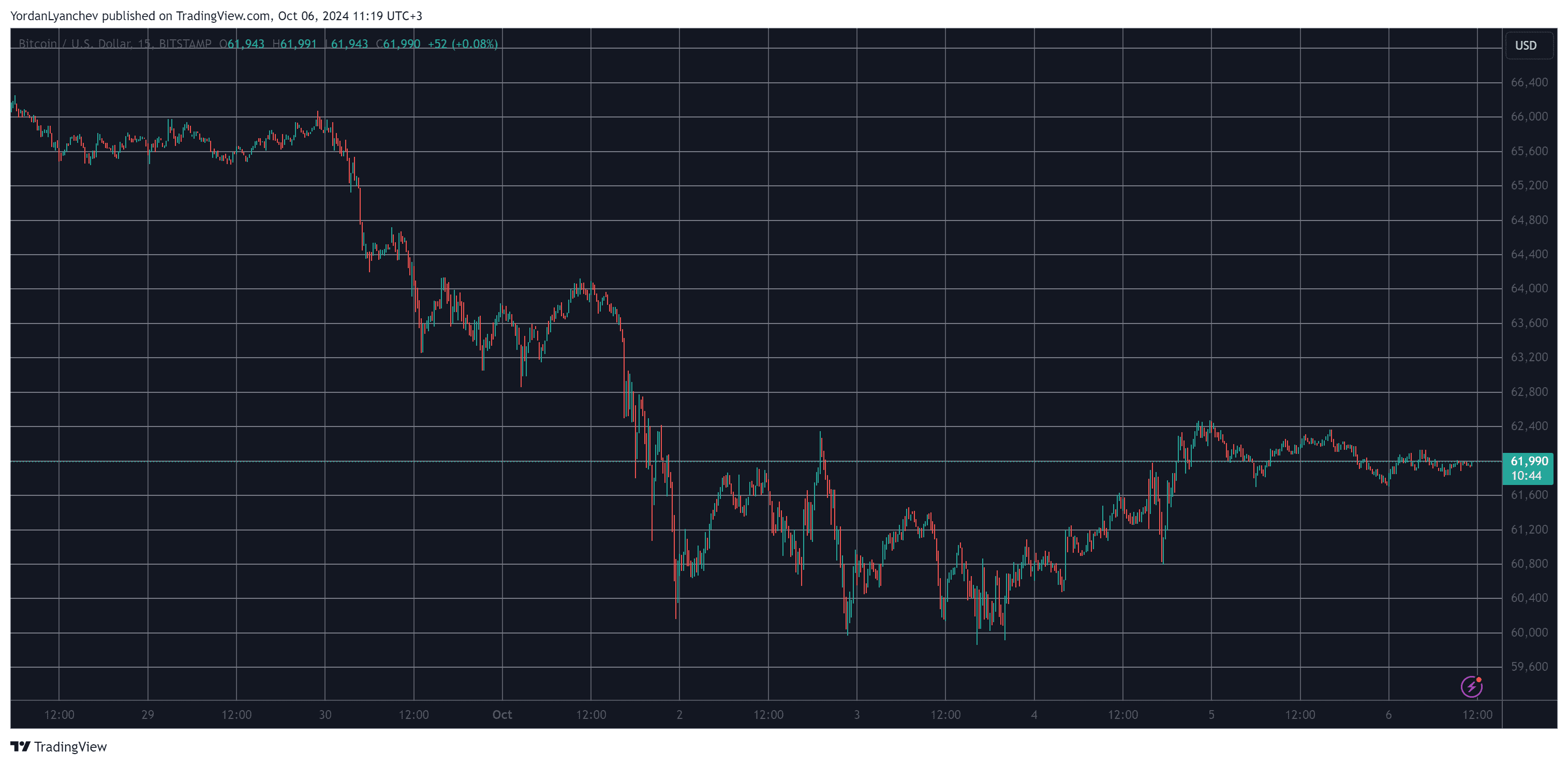This screenshot has height=765, width=1568.
Task: Select the 65,200 price axis label
Action: point(1529,185)
